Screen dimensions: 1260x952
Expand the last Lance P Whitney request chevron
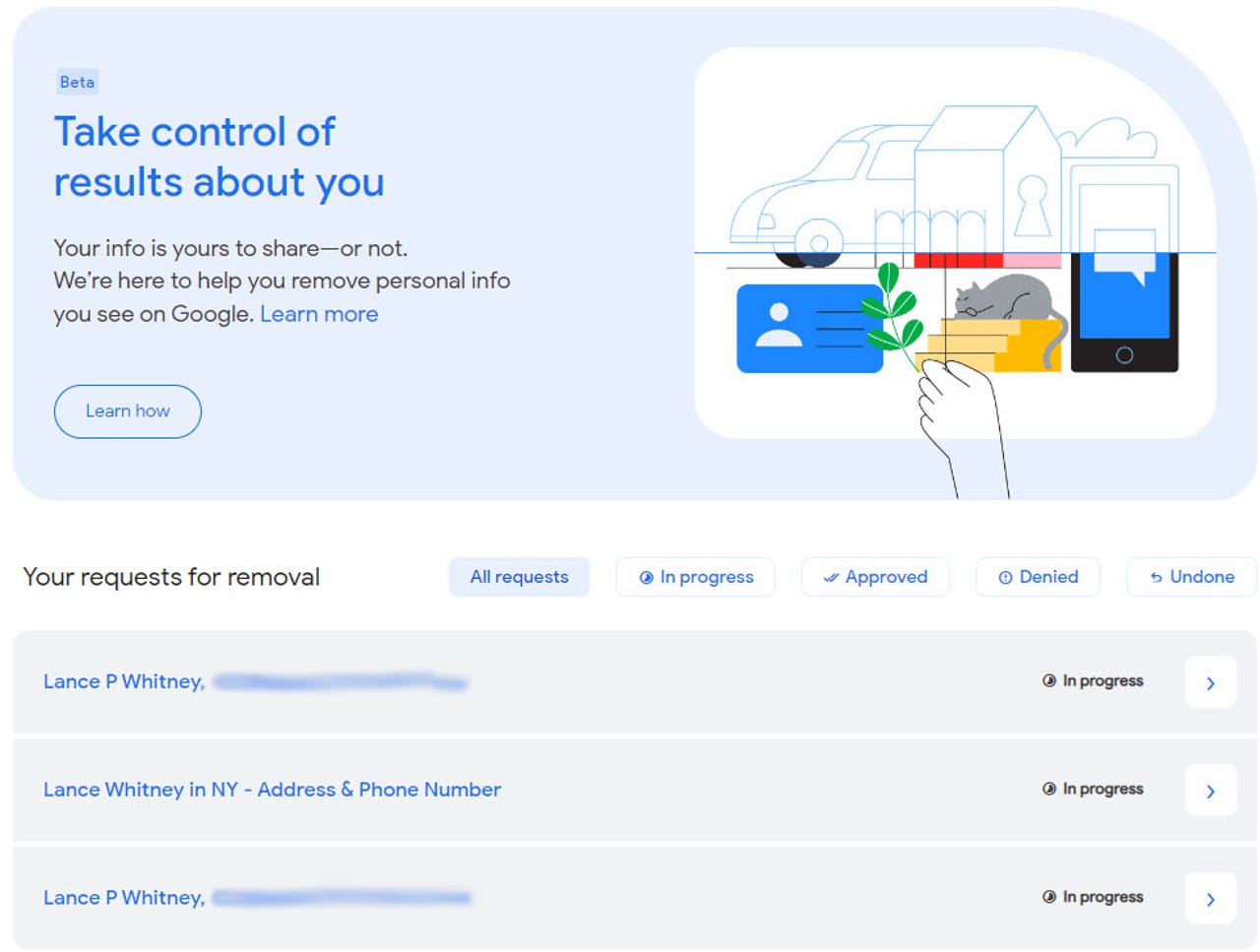[1210, 899]
